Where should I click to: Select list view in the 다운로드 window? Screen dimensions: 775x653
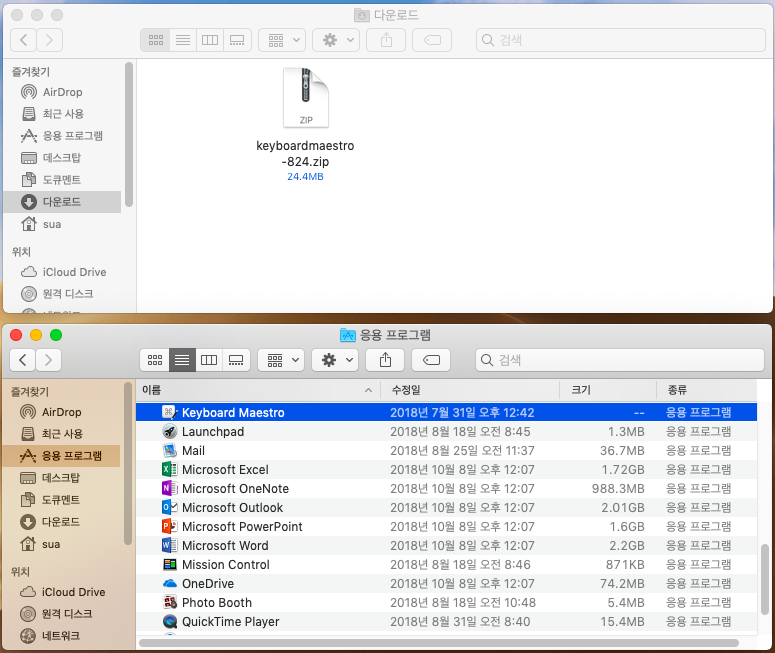tap(183, 40)
